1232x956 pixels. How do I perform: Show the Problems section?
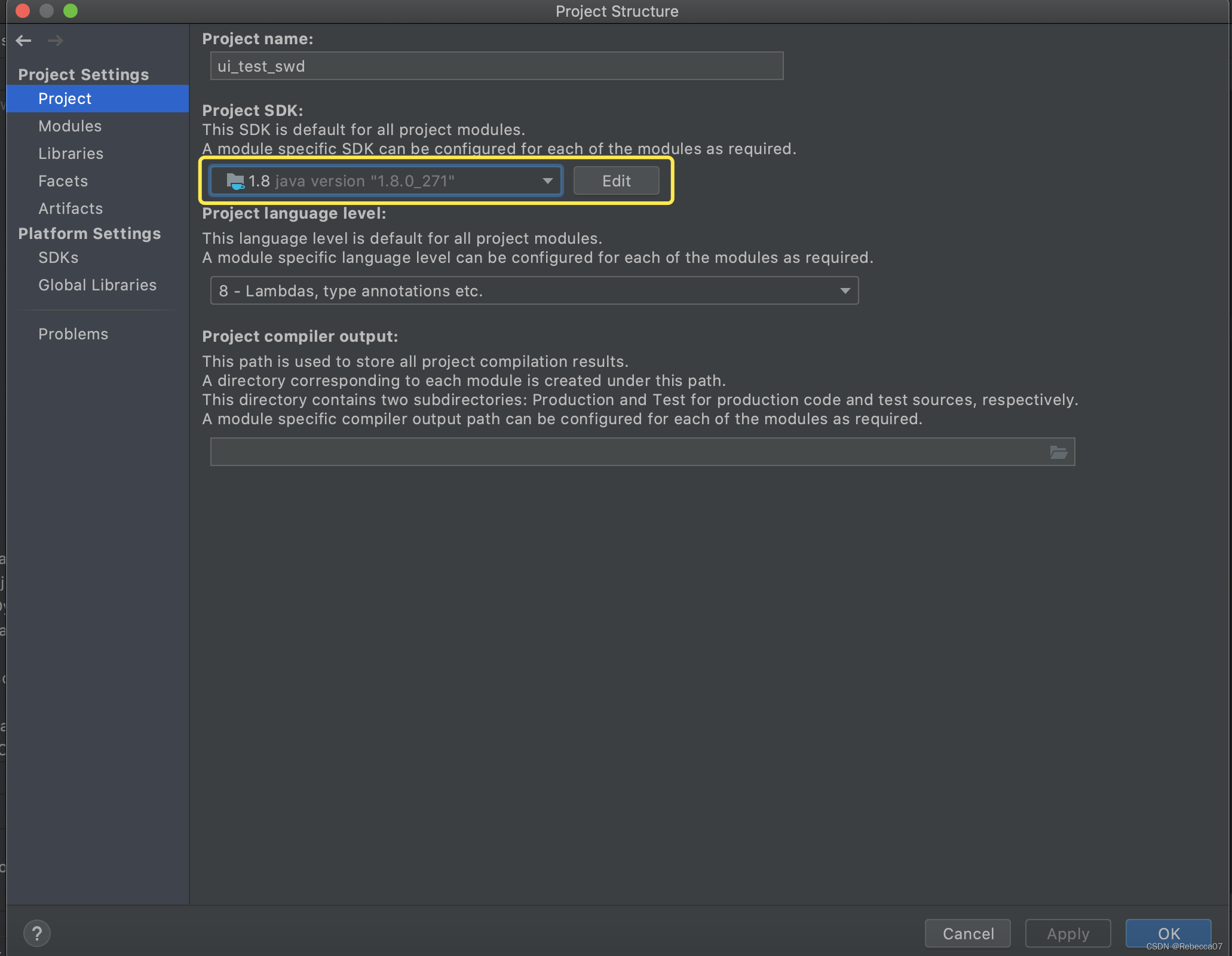click(73, 334)
